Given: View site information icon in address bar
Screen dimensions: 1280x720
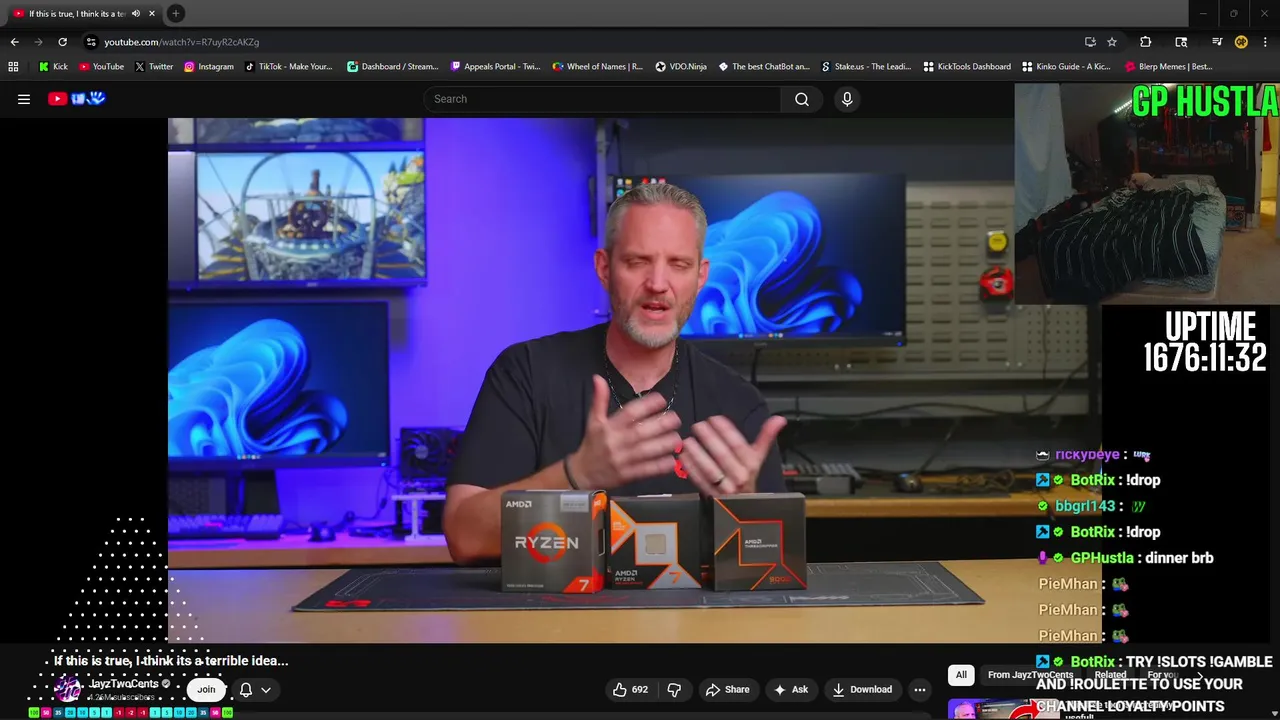Looking at the screenshot, I should point(91,42).
